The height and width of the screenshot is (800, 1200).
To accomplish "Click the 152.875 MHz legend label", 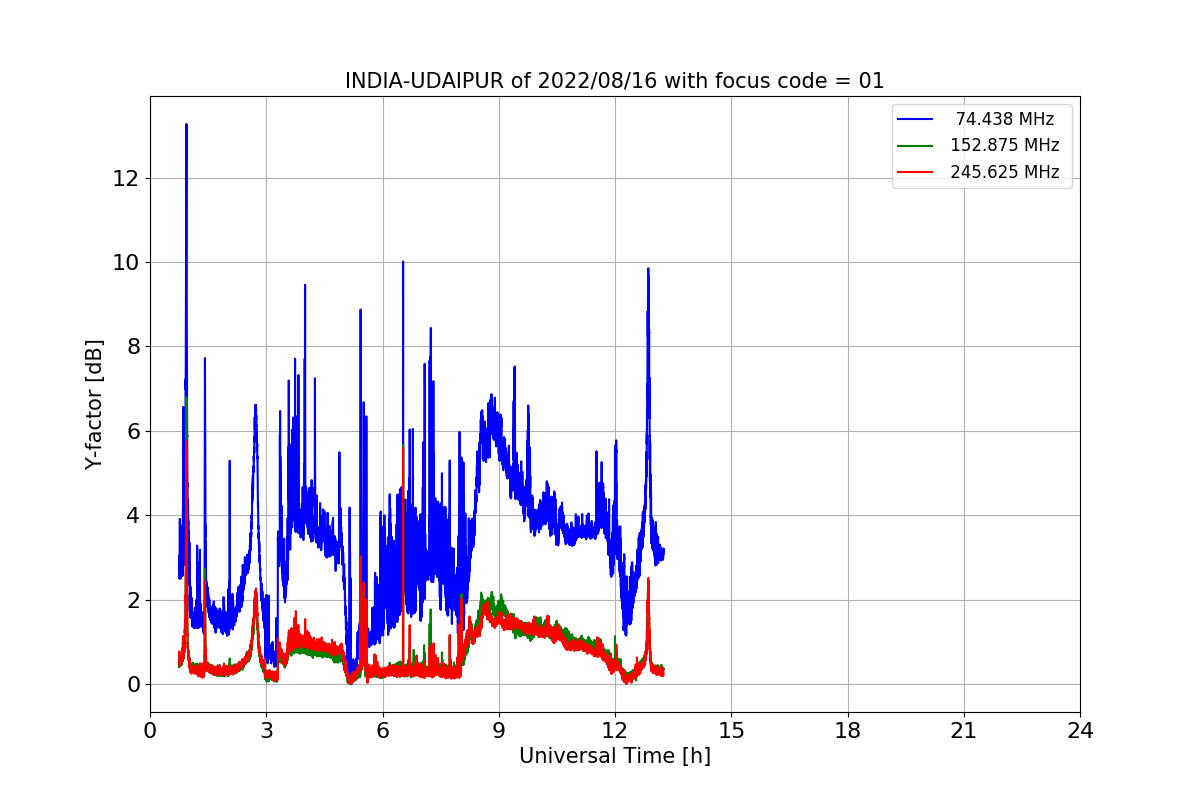I will [x=1004, y=145].
